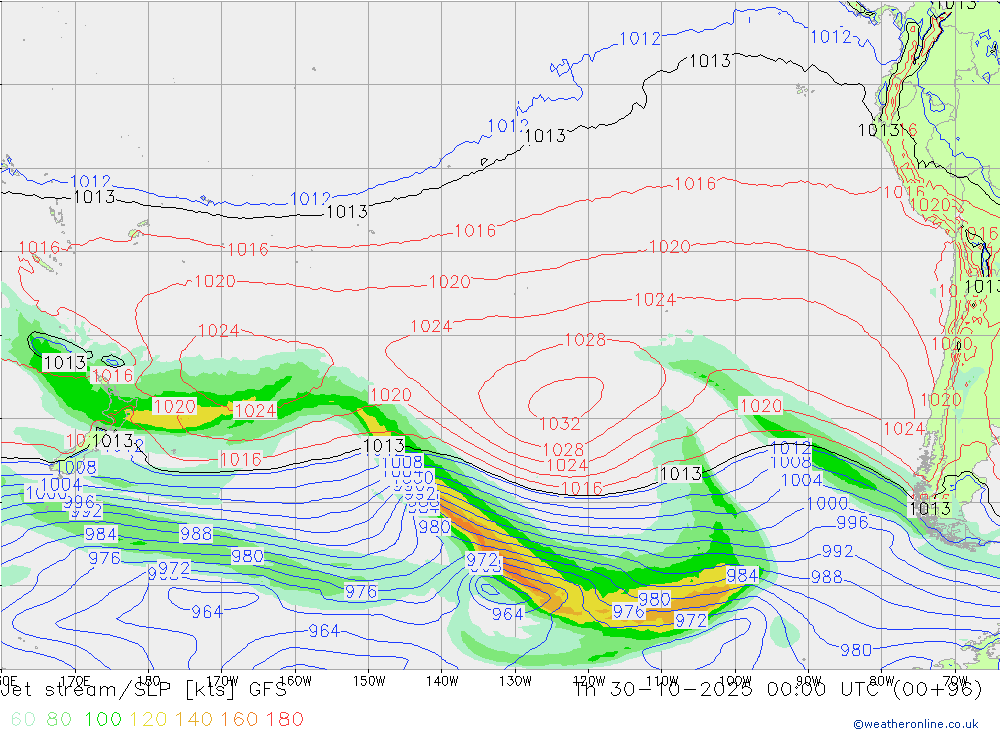Click the 180 kts legend value
Viewport: 1000px width, 733px height.
tap(284, 719)
